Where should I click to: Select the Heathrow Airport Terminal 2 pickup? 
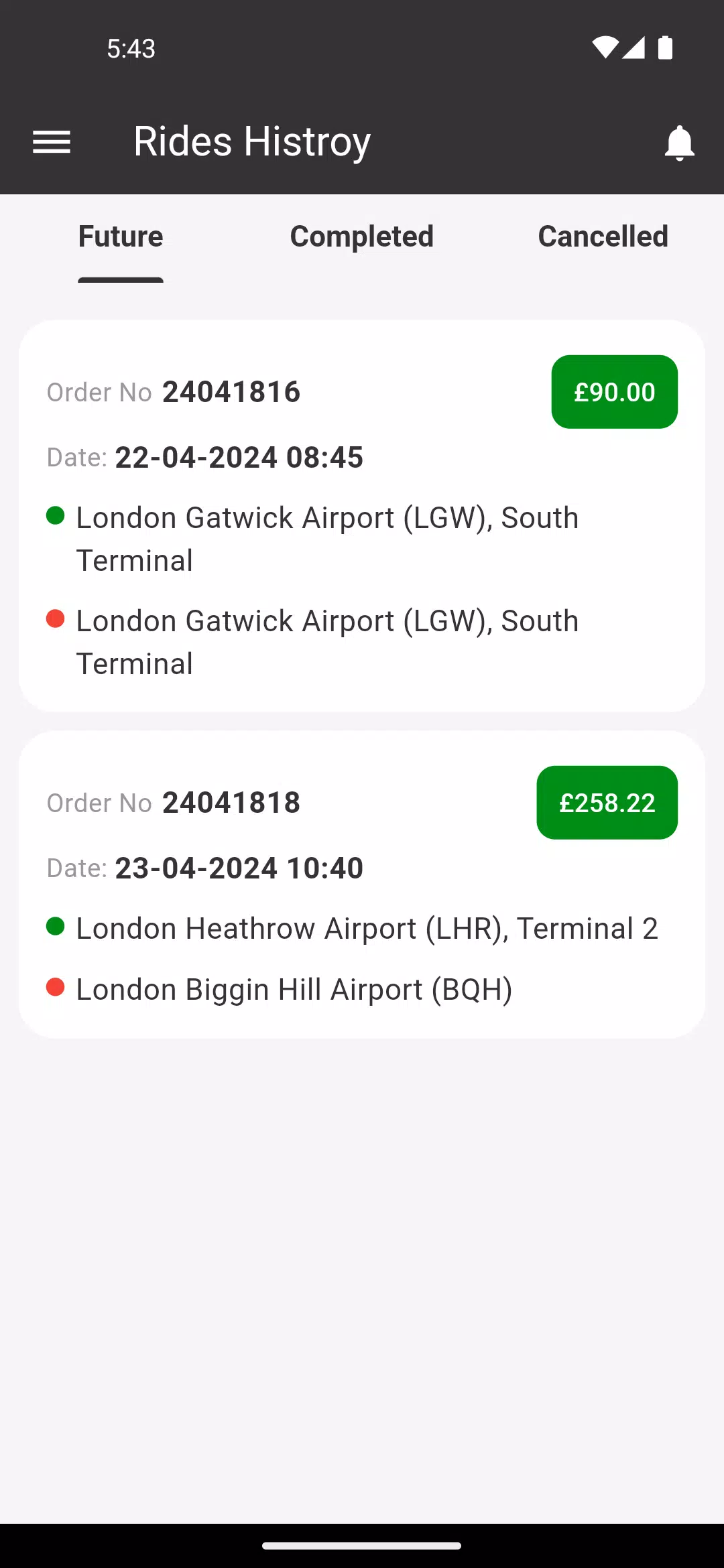point(367,929)
